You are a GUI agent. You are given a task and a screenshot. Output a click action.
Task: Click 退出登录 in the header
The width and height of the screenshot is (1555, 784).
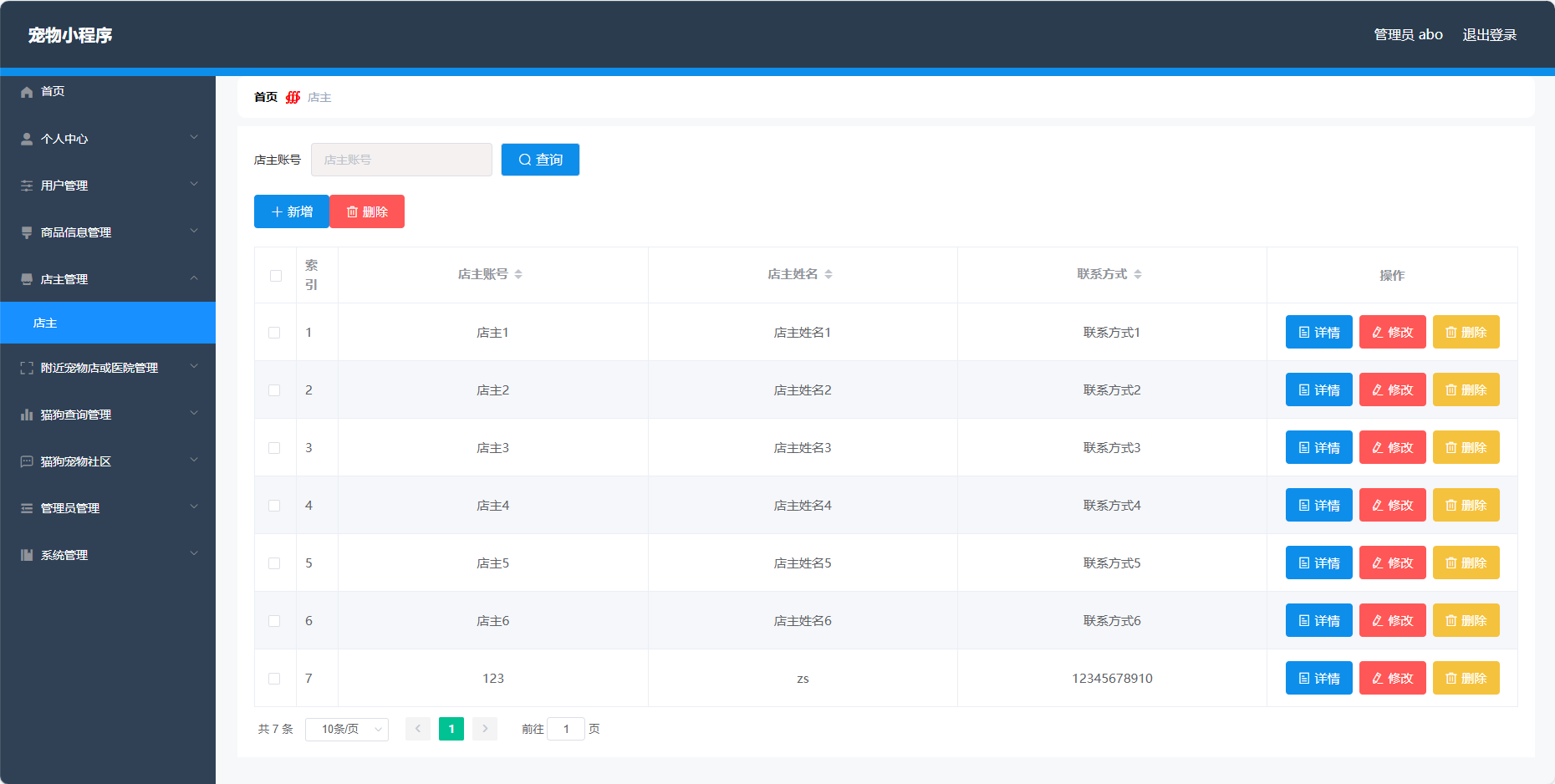point(1489,34)
